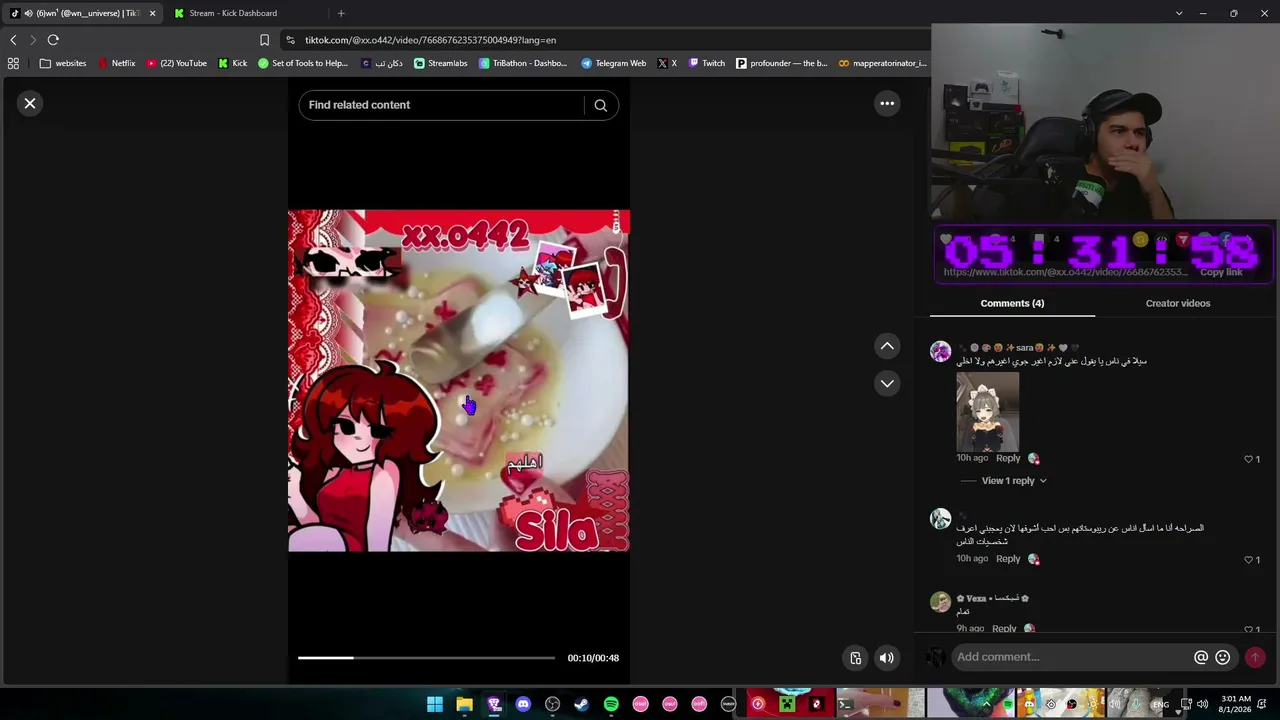Open the Netflix bookmark
The image size is (1280, 720).
[x=116, y=63]
